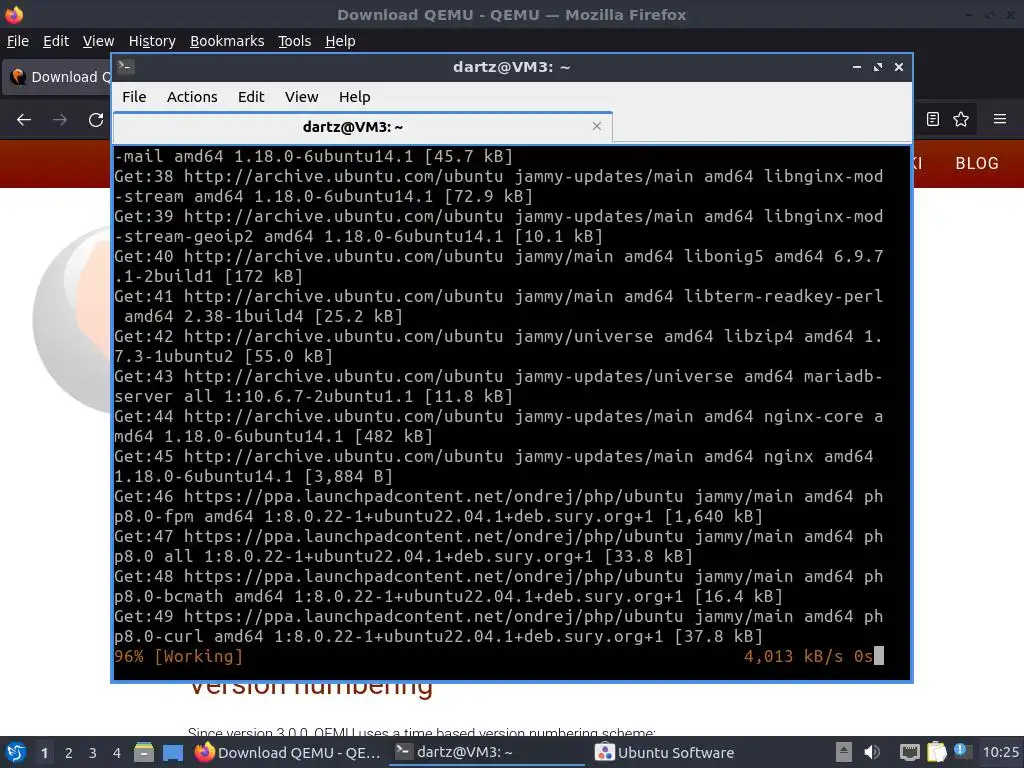Screen dimensions: 1024x768
Task: Click the terminal window title bar icon
Action: tap(126, 67)
